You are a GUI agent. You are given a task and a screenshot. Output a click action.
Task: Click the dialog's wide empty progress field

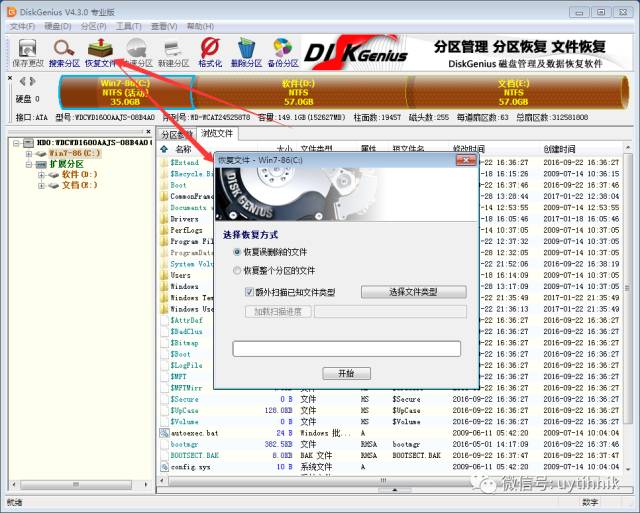tap(347, 349)
